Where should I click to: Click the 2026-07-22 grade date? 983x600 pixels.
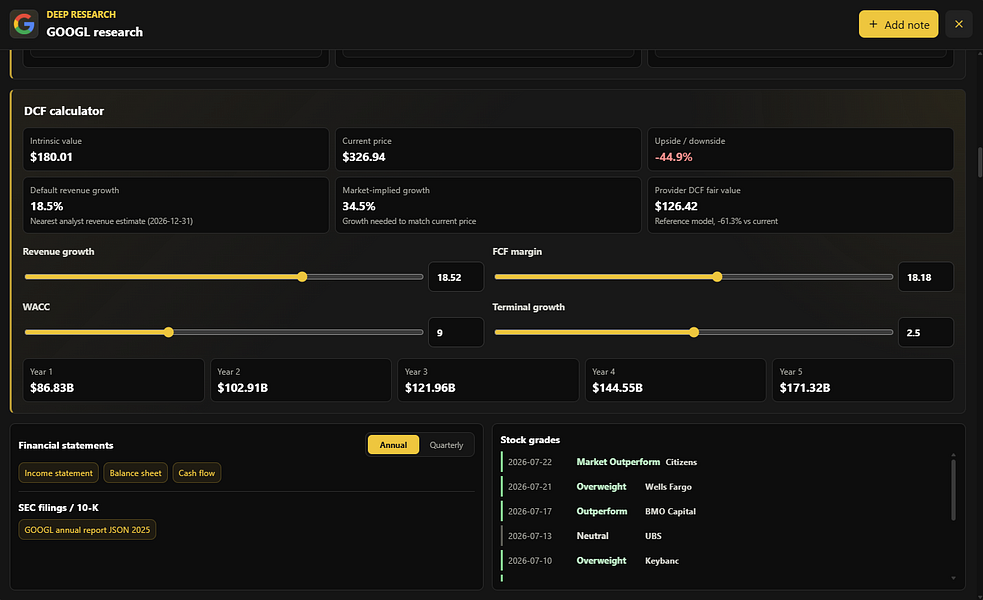click(530, 462)
